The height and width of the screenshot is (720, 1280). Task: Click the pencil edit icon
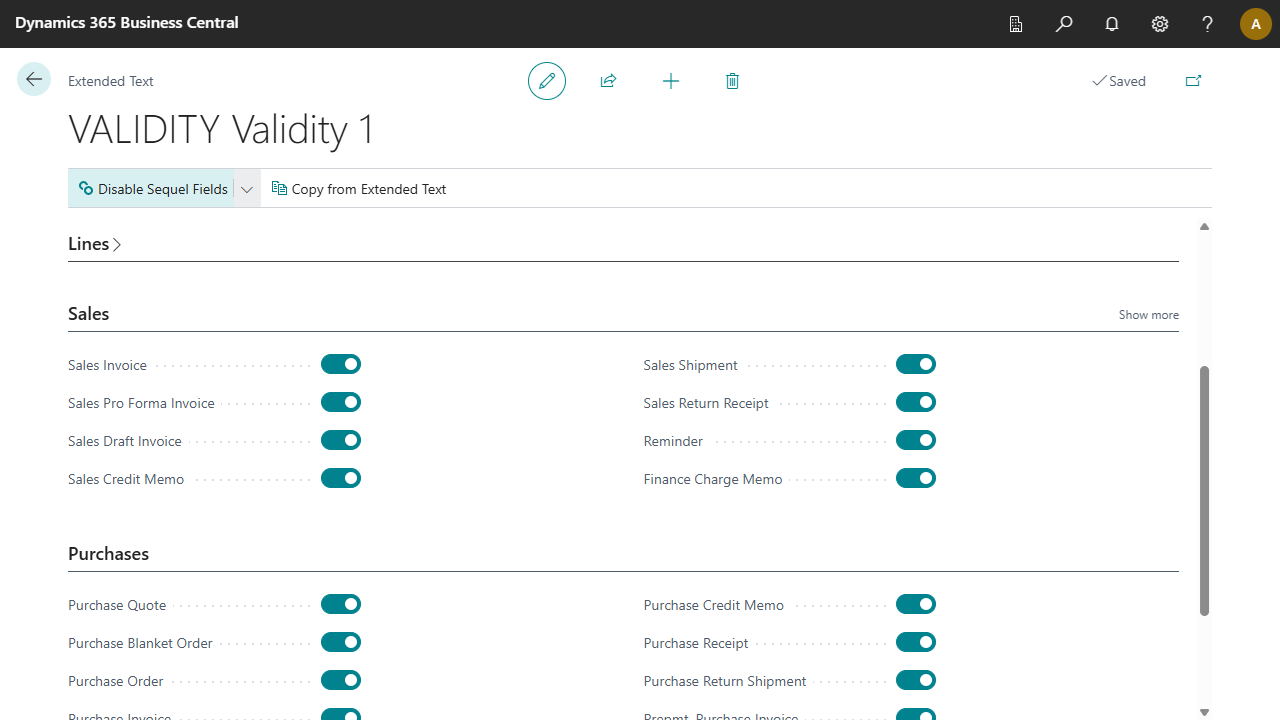[547, 81]
